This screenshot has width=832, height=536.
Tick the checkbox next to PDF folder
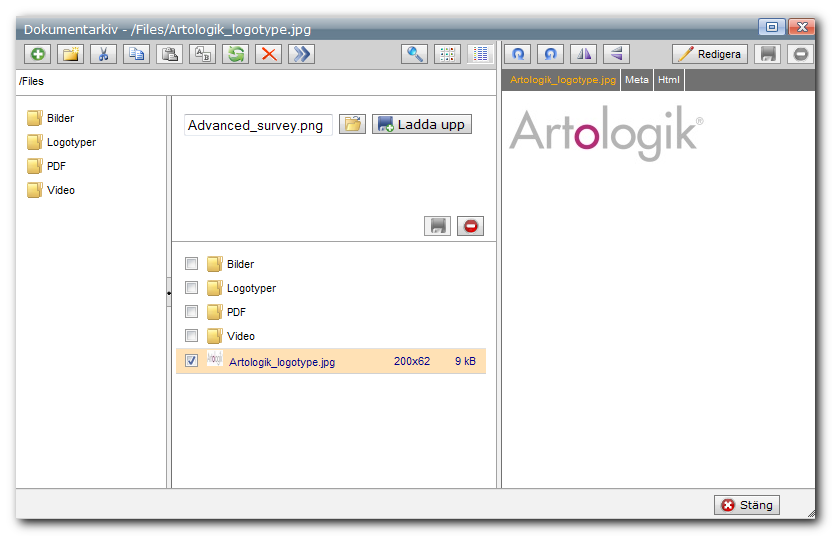[x=192, y=312]
